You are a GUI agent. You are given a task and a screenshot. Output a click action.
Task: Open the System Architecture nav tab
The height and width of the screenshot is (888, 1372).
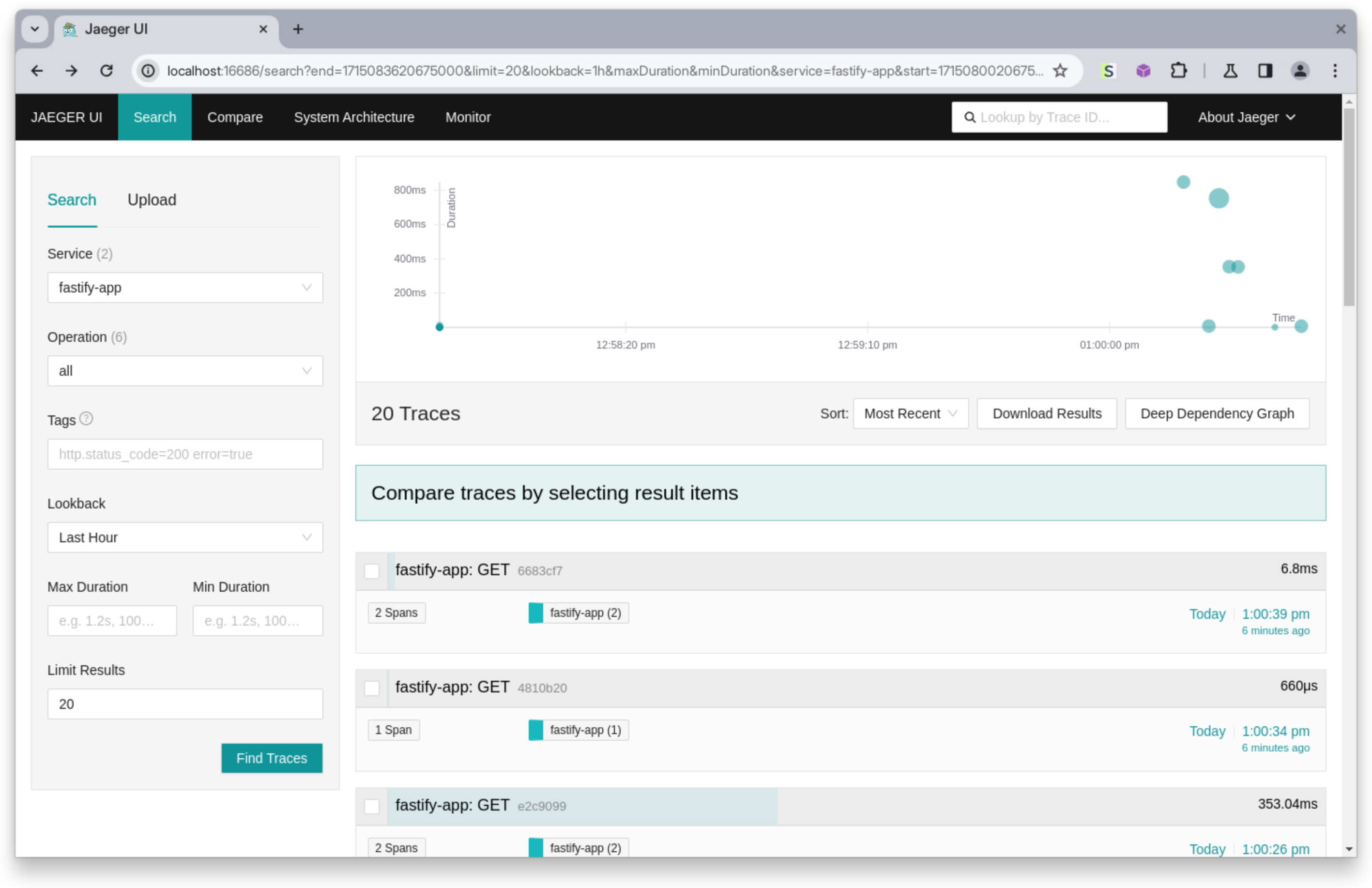(x=354, y=117)
